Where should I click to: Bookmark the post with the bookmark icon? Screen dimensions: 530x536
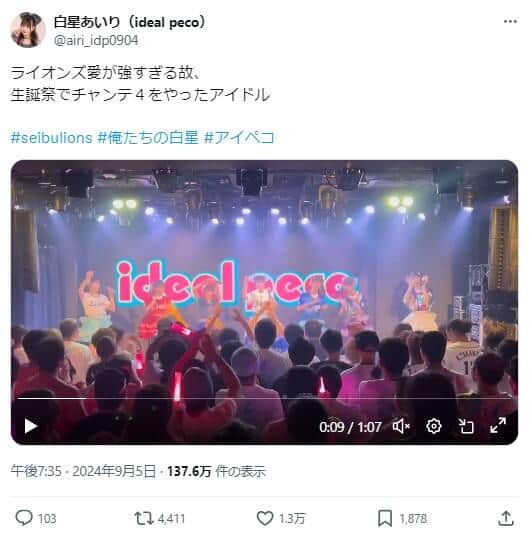click(x=385, y=518)
